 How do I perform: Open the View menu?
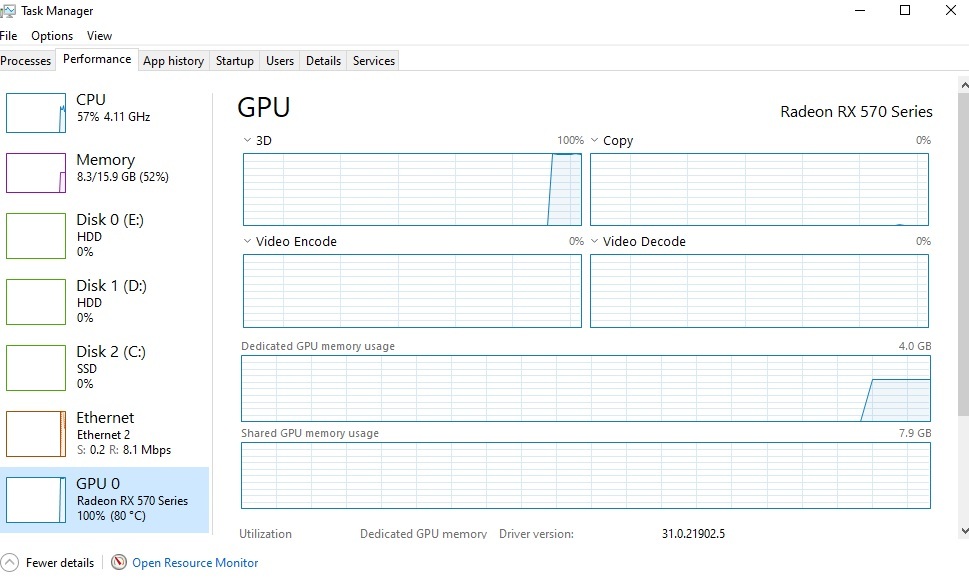(x=99, y=36)
